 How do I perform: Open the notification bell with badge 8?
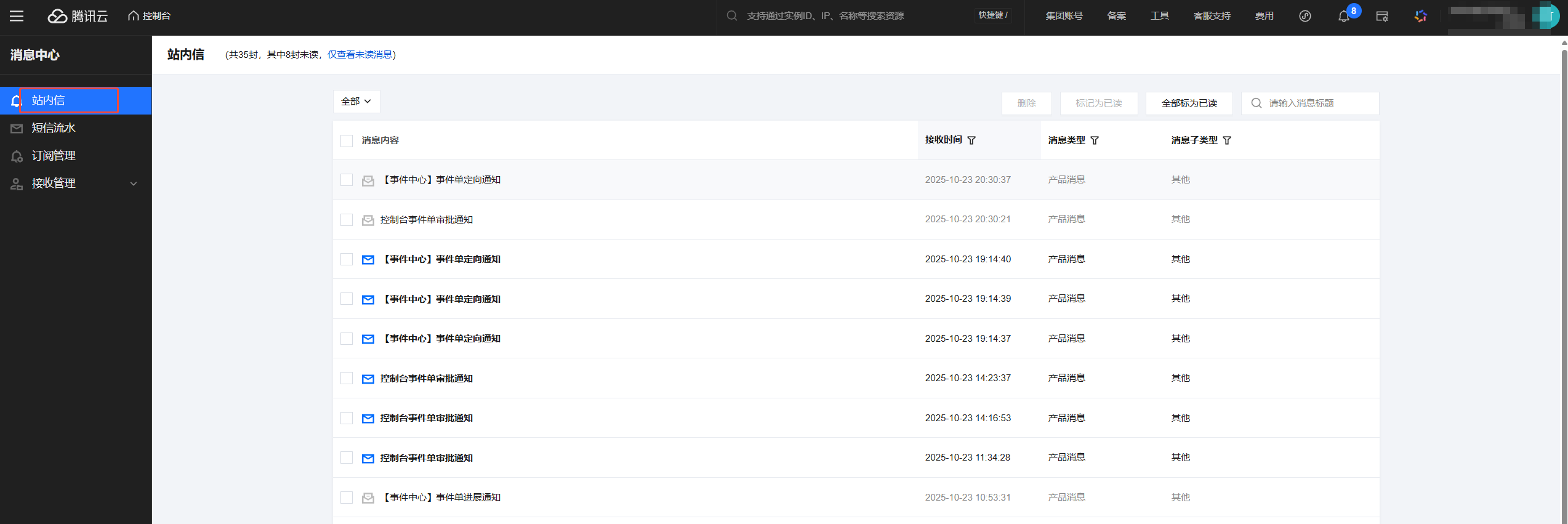pyautogui.click(x=1343, y=17)
